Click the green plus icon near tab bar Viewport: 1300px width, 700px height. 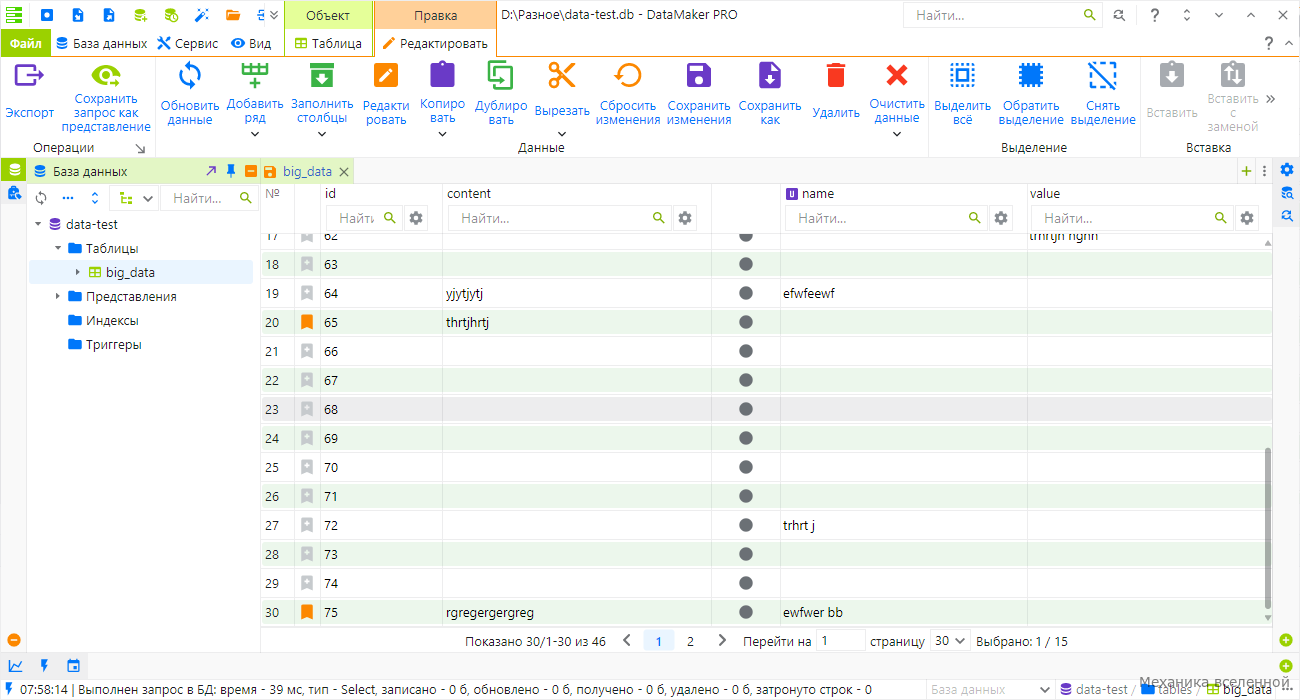click(x=1246, y=171)
